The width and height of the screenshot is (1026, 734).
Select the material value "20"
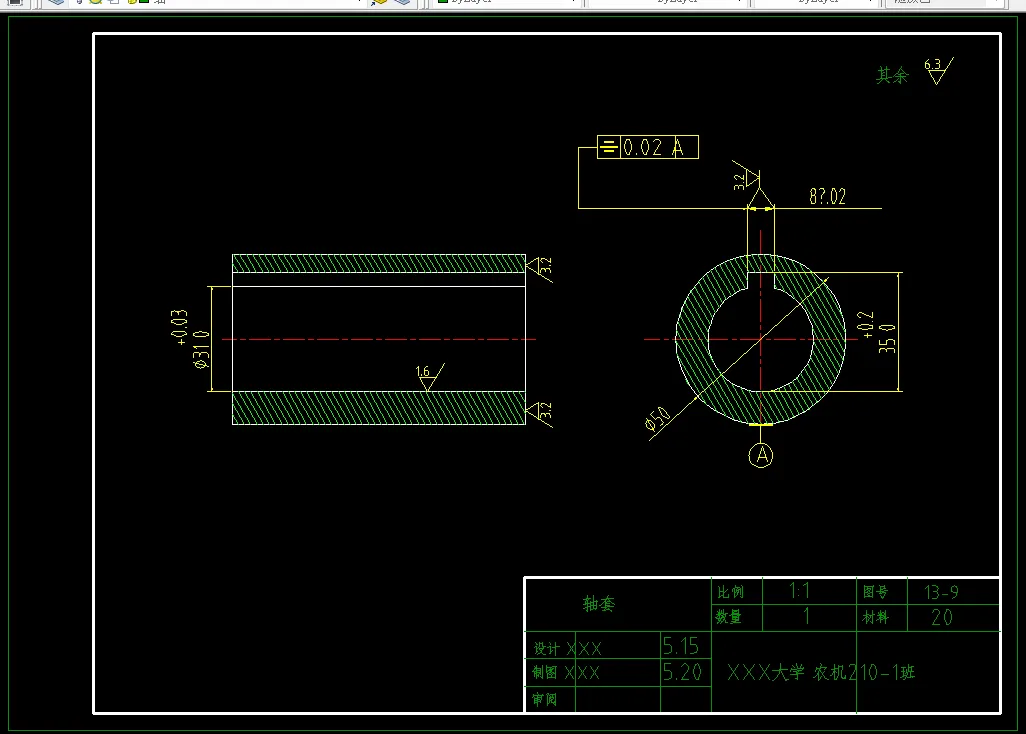click(x=942, y=618)
